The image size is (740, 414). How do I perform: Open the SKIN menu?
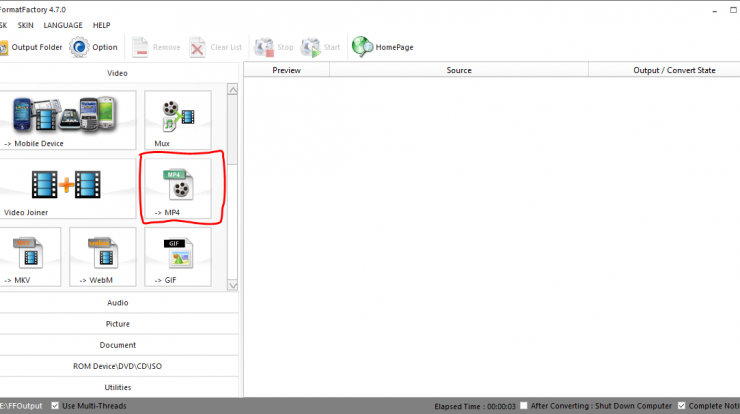25,25
